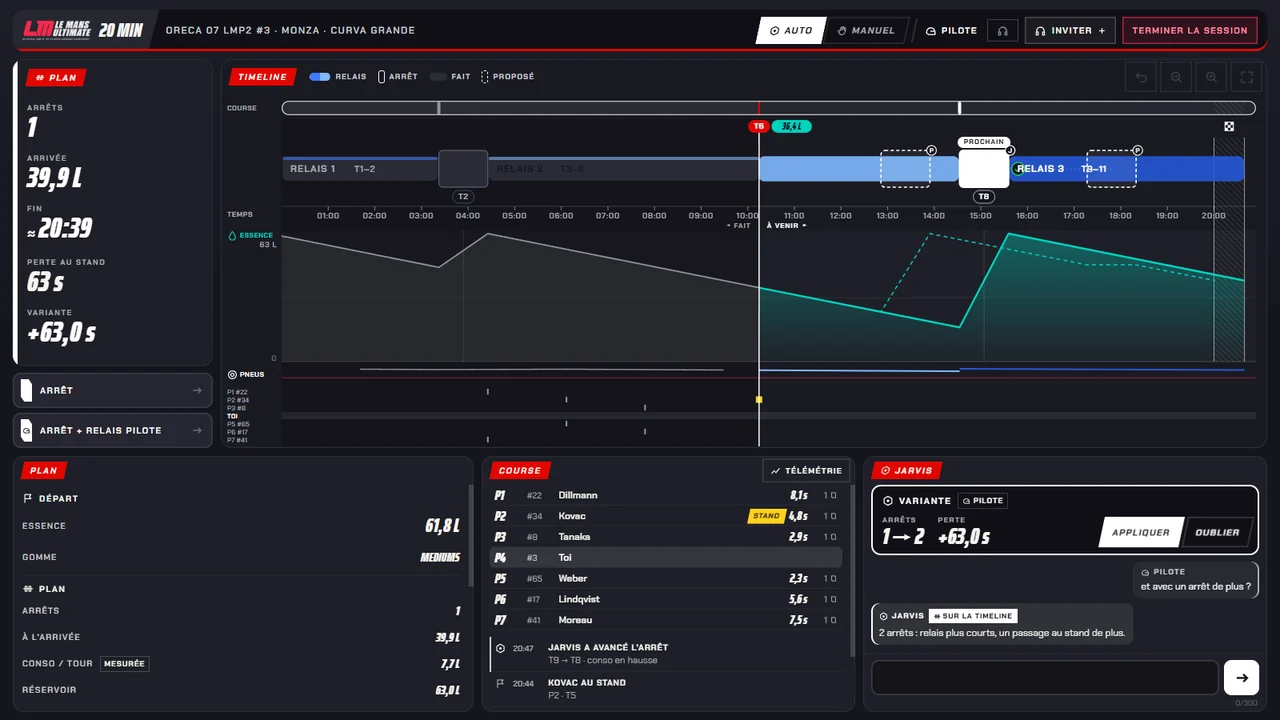This screenshot has width=1280, height=720.
Task: Send the message to Jarvis with the arrow button
Action: (1241, 677)
